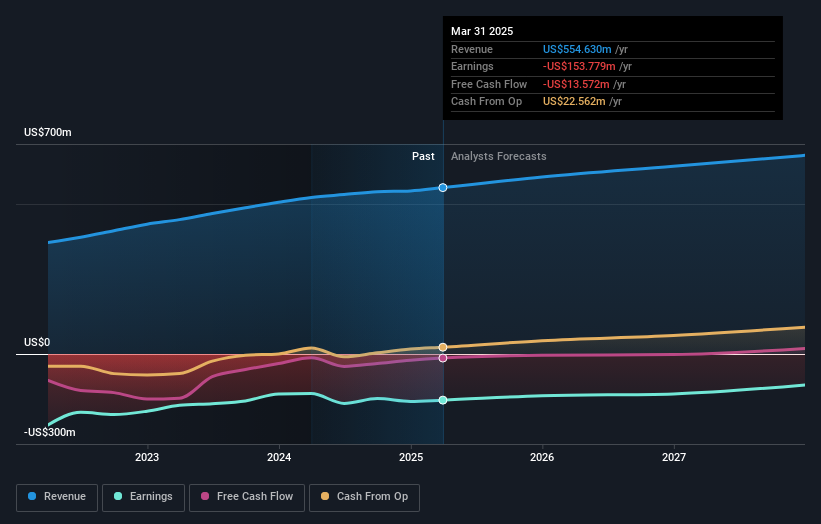Click the Earnings row label in tooltip

[x=472, y=66]
